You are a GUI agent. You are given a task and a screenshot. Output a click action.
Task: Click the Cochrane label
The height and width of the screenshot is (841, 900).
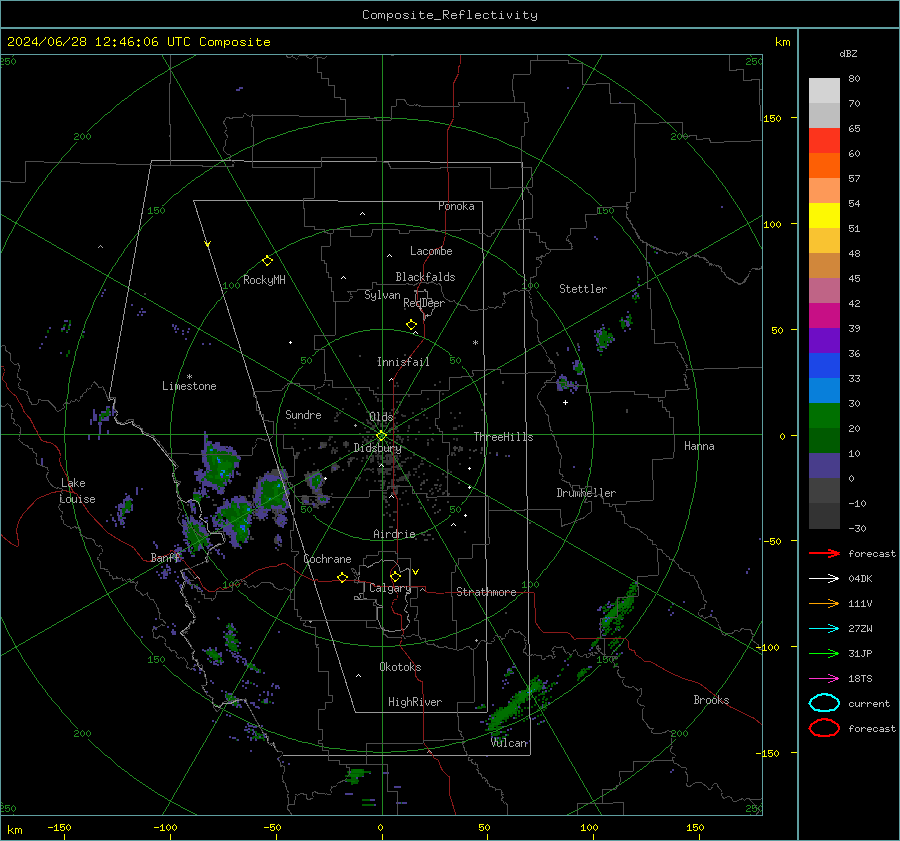(x=327, y=559)
